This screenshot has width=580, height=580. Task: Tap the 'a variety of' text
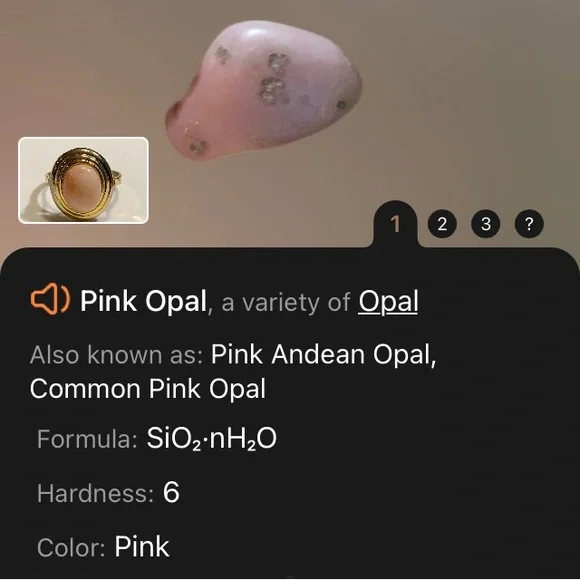(286, 302)
